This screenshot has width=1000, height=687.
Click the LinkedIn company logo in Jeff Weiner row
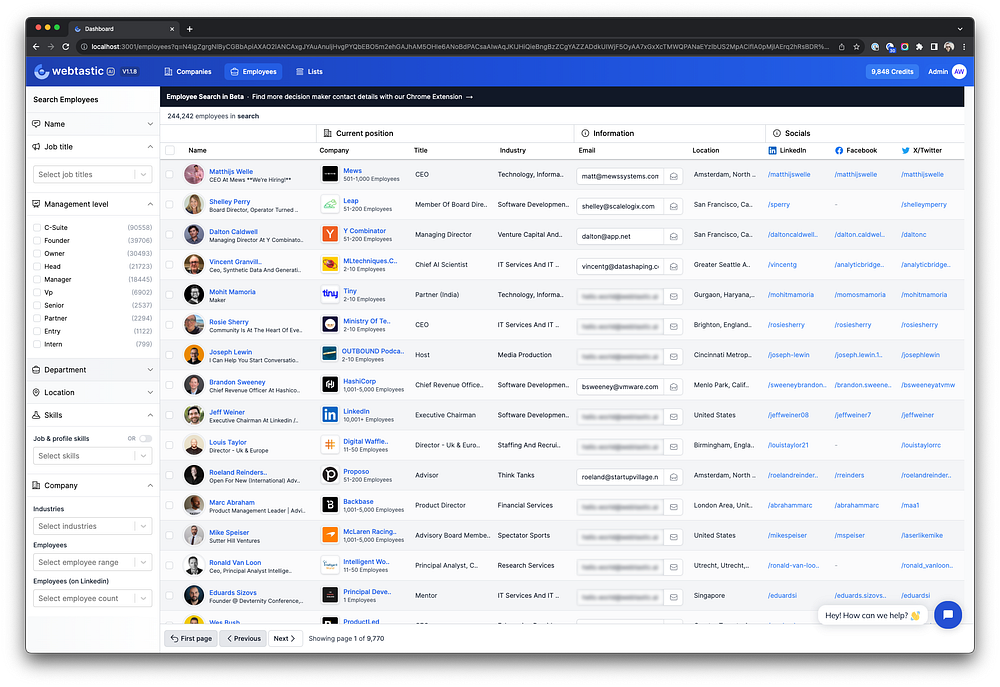click(x=330, y=415)
